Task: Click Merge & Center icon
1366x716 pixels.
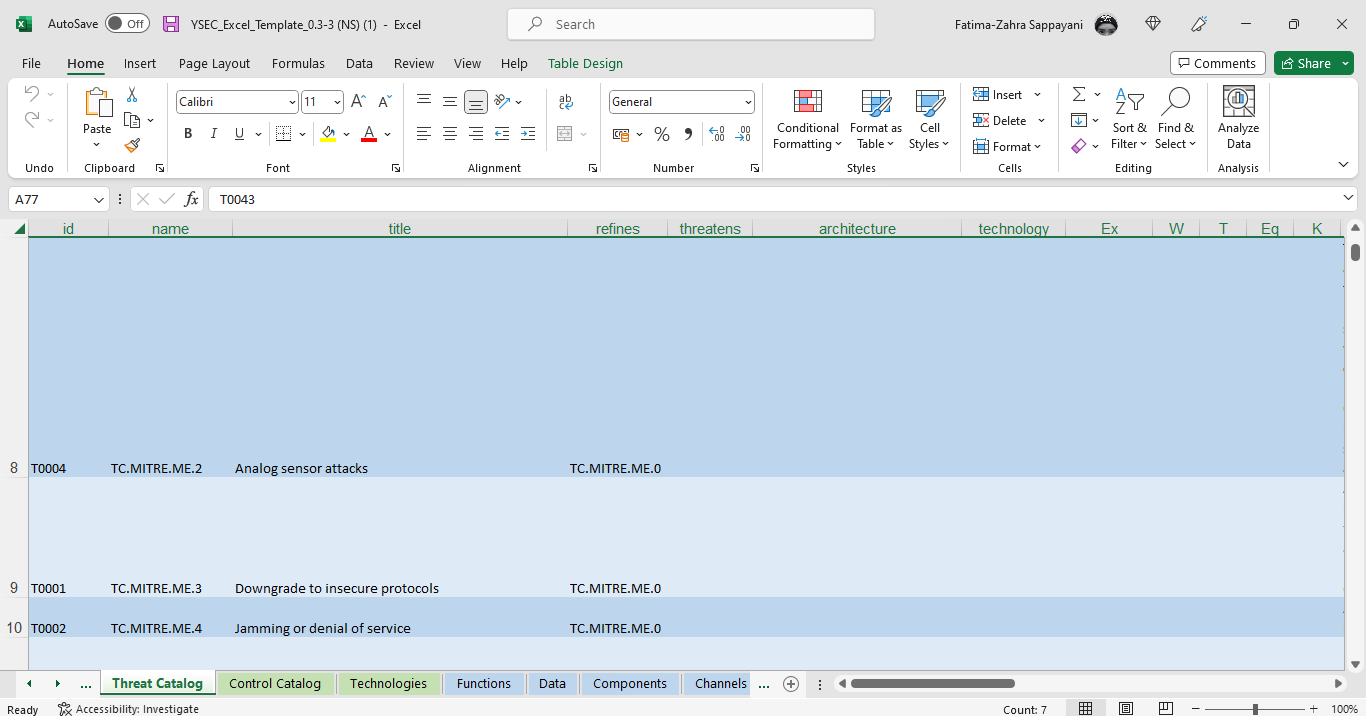Action: pyautogui.click(x=565, y=134)
